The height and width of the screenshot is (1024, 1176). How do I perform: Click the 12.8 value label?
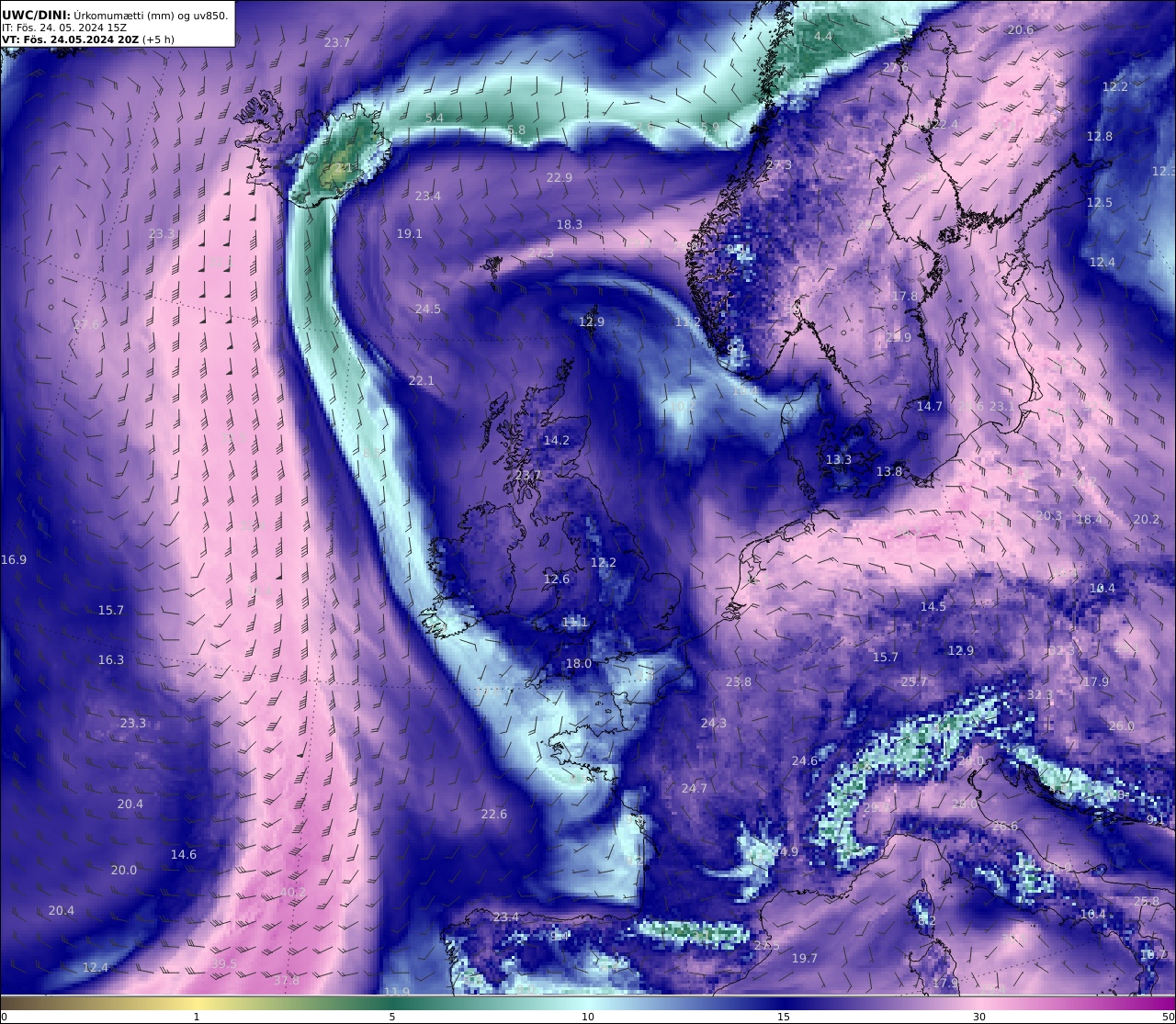pos(1100,136)
